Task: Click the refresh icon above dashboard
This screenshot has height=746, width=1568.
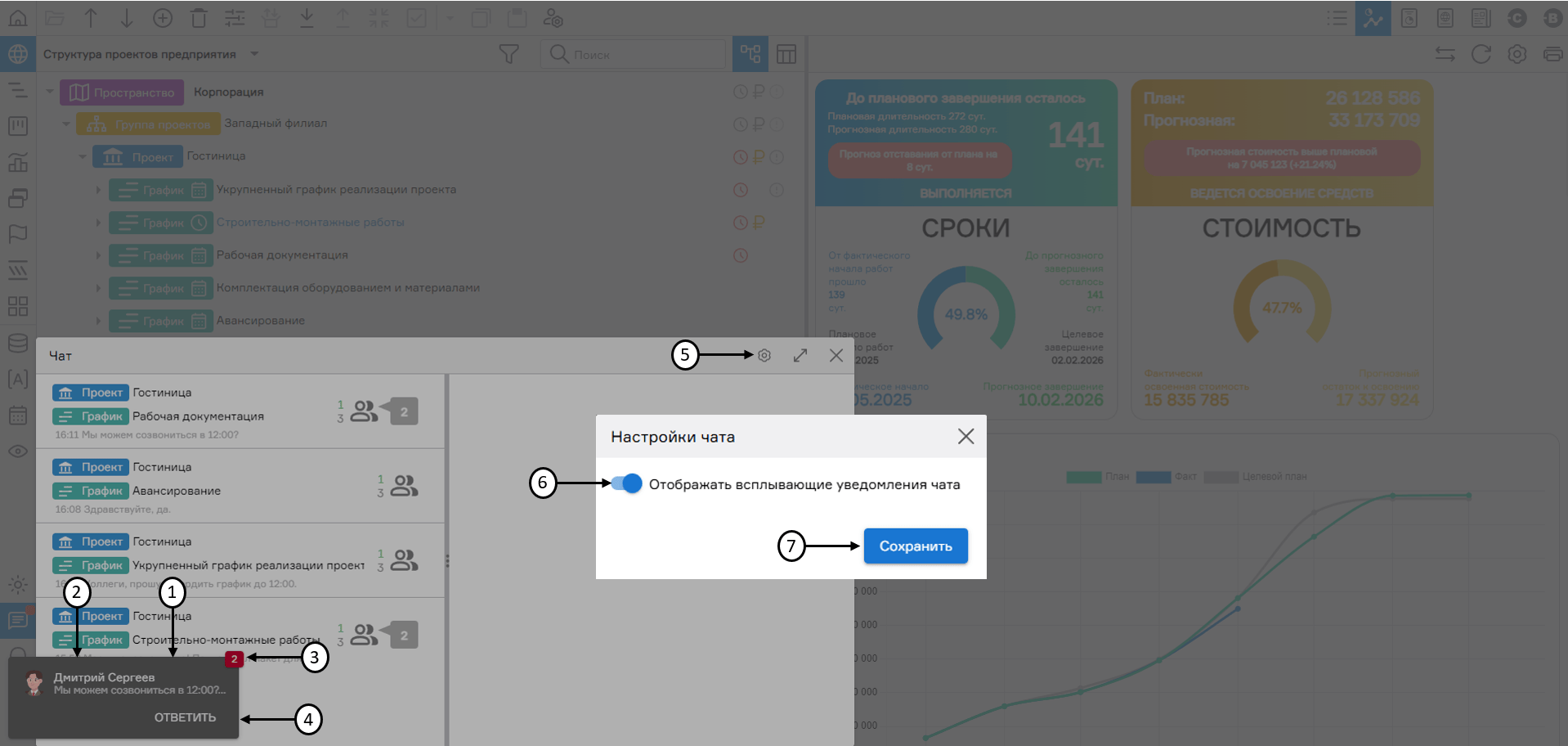Action: 1481,54
